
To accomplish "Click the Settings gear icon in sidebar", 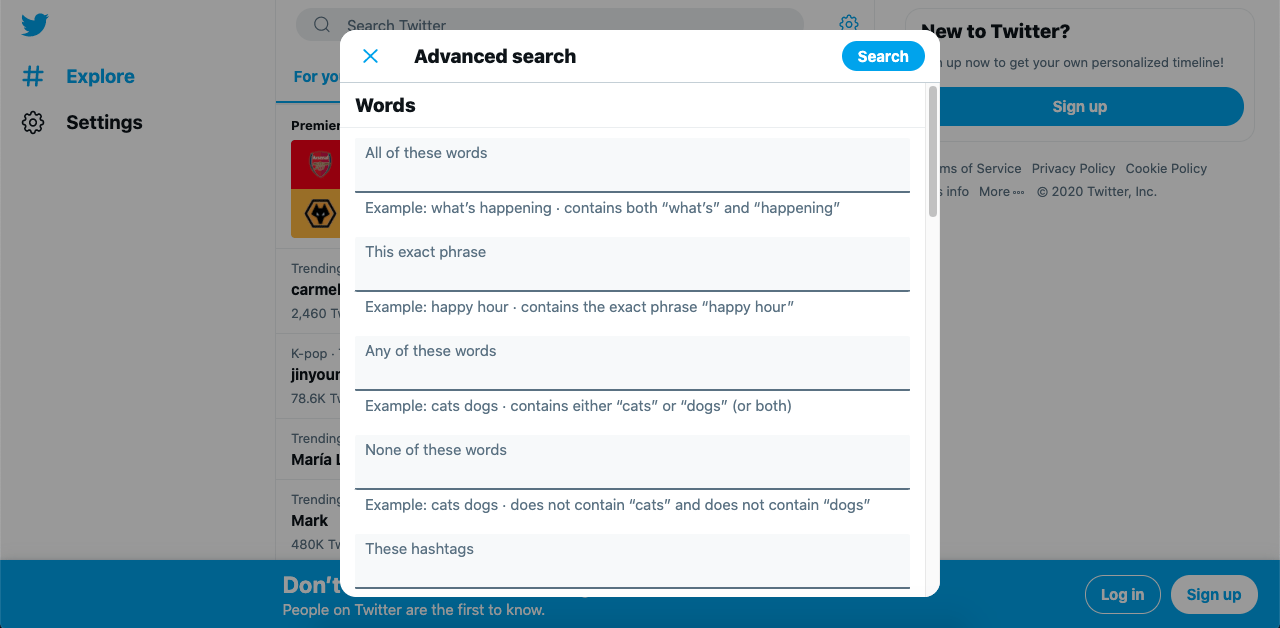I will (33, 122).
